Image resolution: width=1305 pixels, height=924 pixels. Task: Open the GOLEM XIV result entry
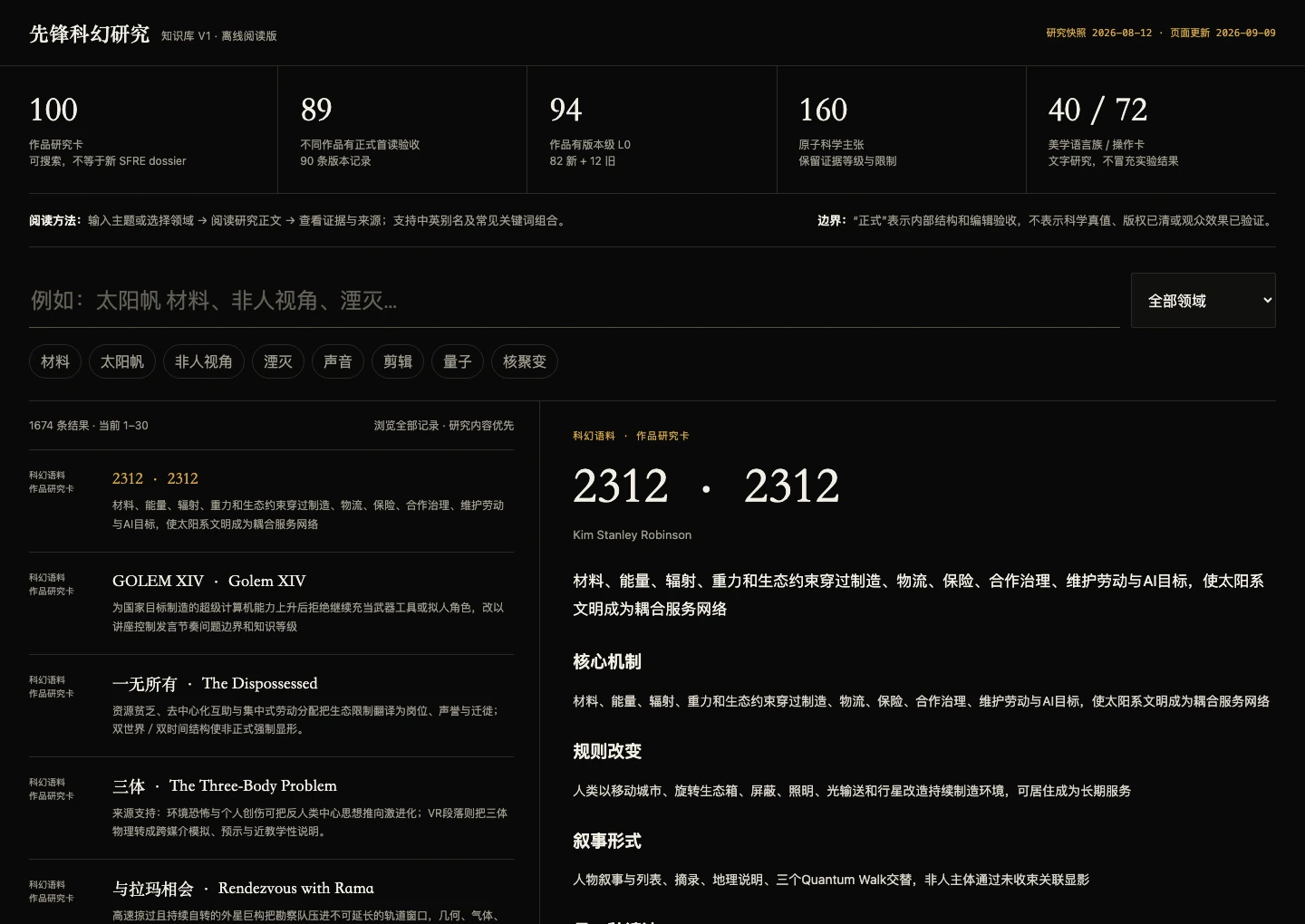(271, 603)
